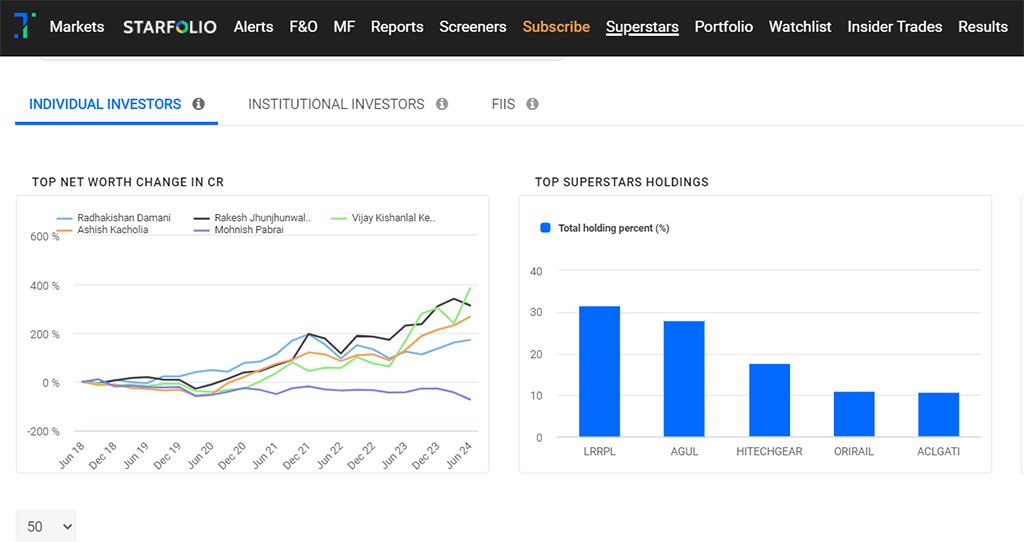Click the HITECHGEAR holding bar
The height and width of the screenshot is (542, 1024).
[x=769, y=400]
